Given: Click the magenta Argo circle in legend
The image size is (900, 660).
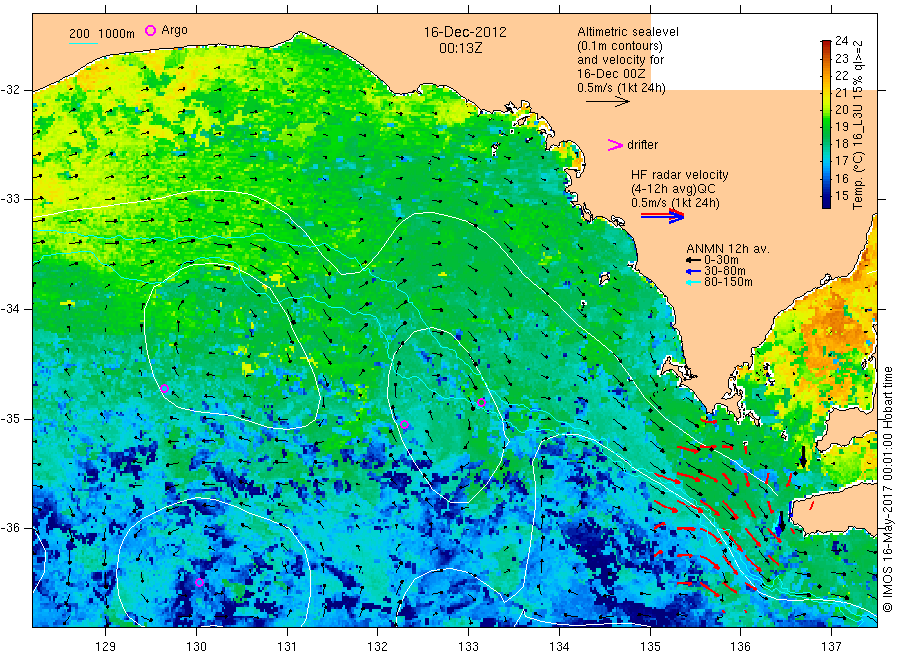Looking at the screenshot, I should [x=150, y=30].
